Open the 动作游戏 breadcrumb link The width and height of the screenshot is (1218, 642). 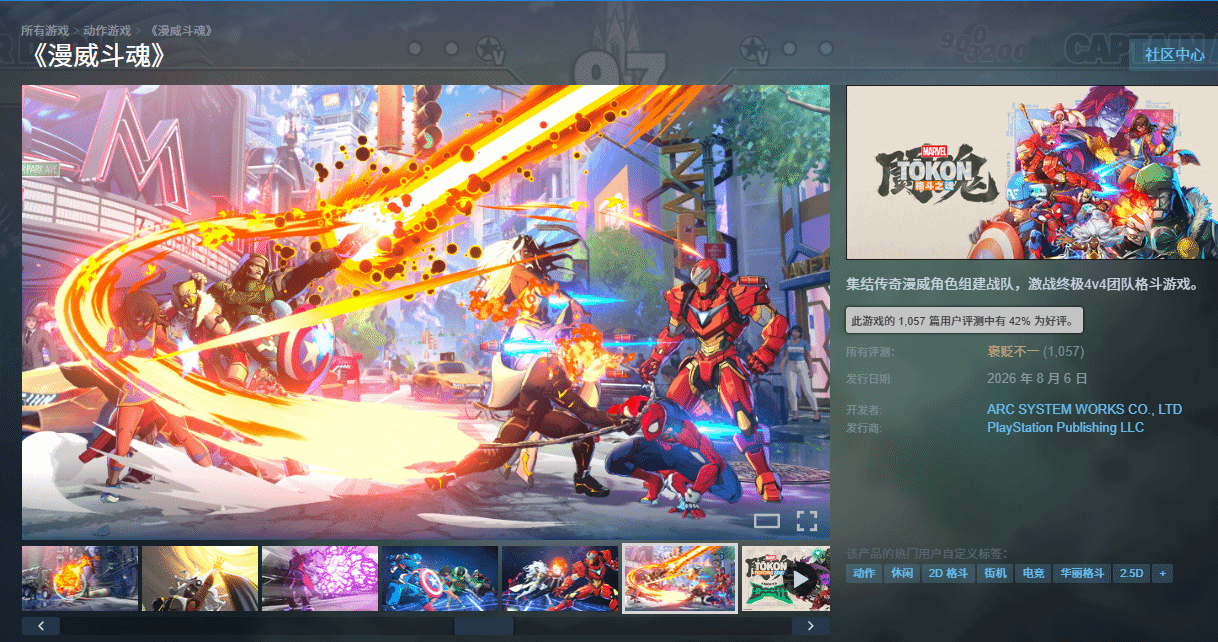[107, 31]
